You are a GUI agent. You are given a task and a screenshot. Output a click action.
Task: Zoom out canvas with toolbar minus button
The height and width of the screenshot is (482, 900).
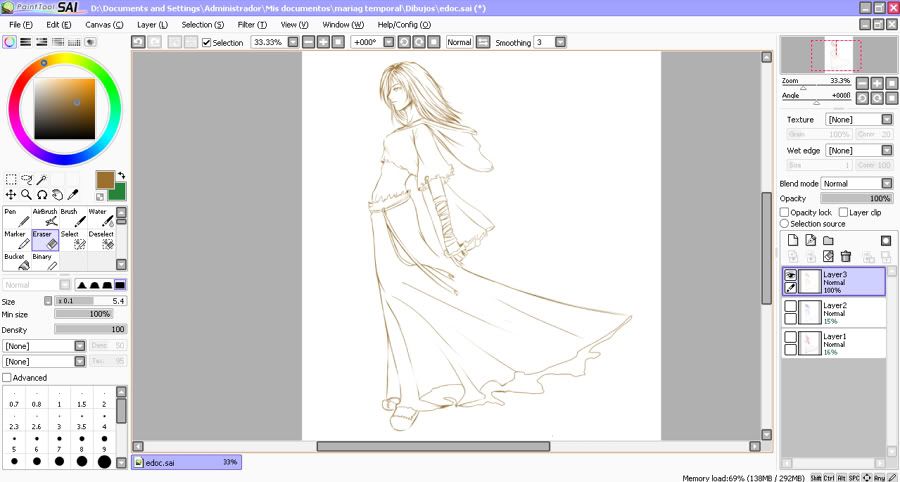[x=309, y=42]
